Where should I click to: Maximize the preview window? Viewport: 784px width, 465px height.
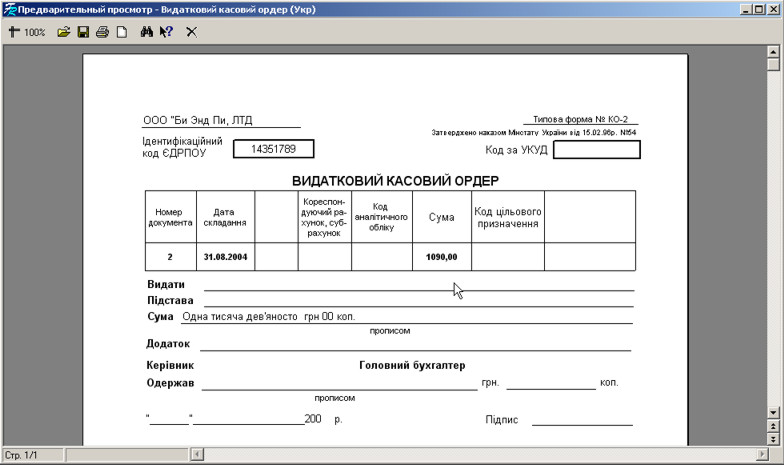[757, 9]
